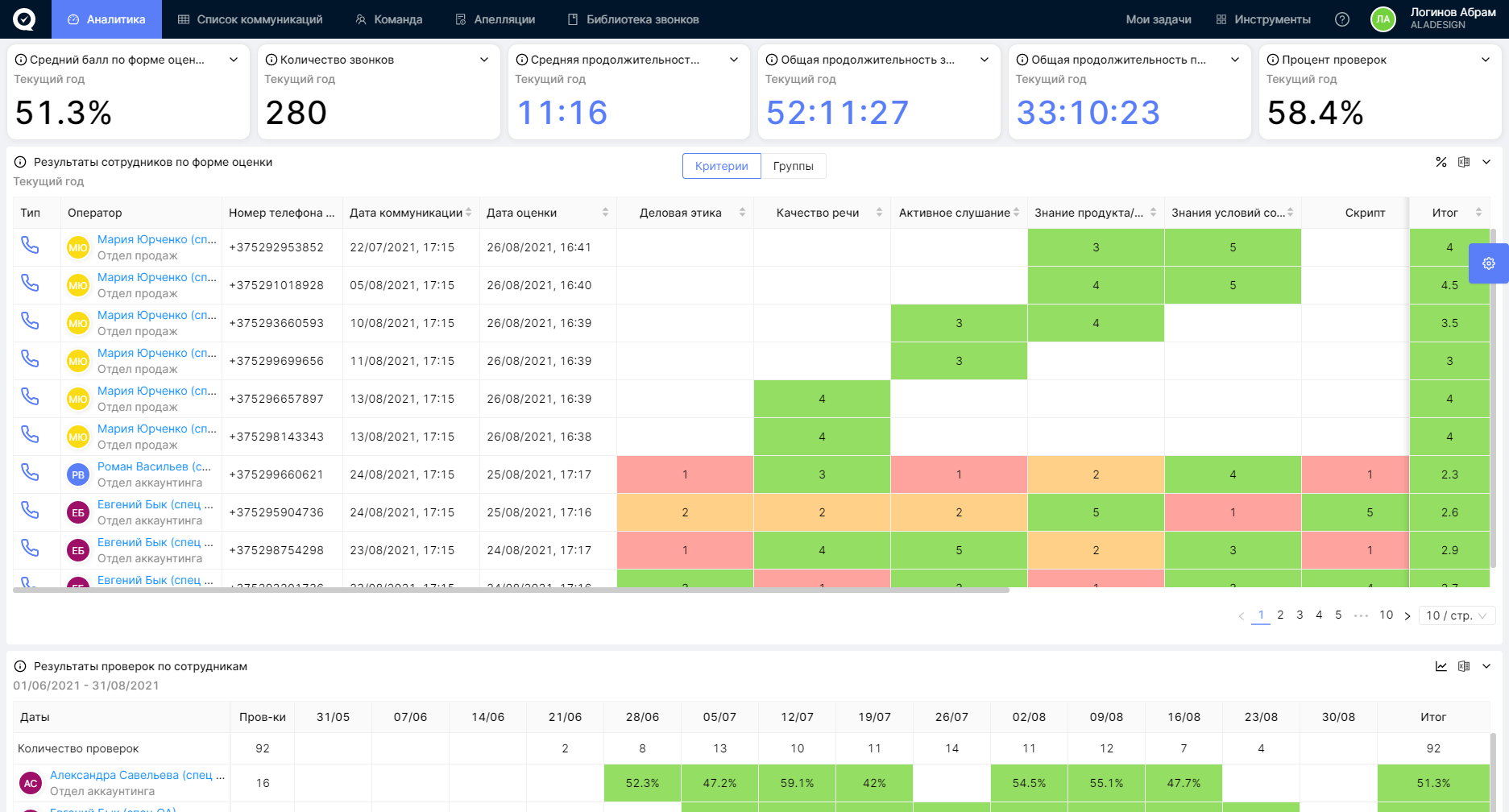1509x812 pixels.
Task: Open the Команда tab
Action: [388, 19]
